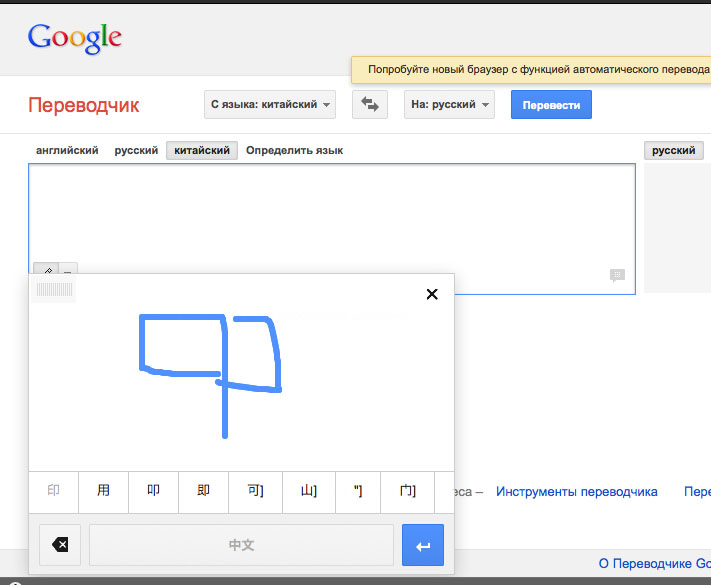Click the 中文 space bar

[x=241, y=545]
